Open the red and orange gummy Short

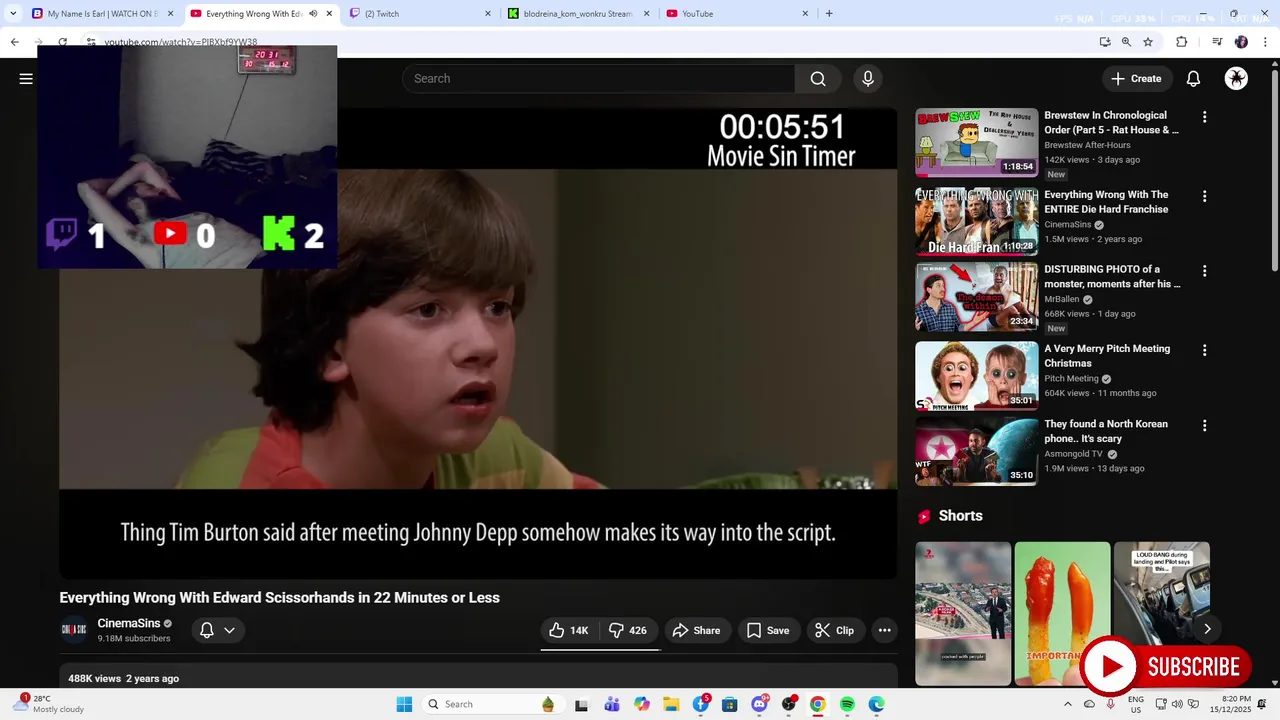[x=1062, y=613]
